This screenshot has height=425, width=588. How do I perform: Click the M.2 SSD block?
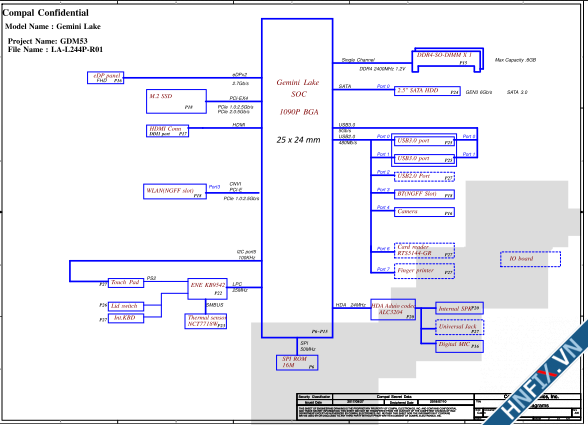pos(176,101)
